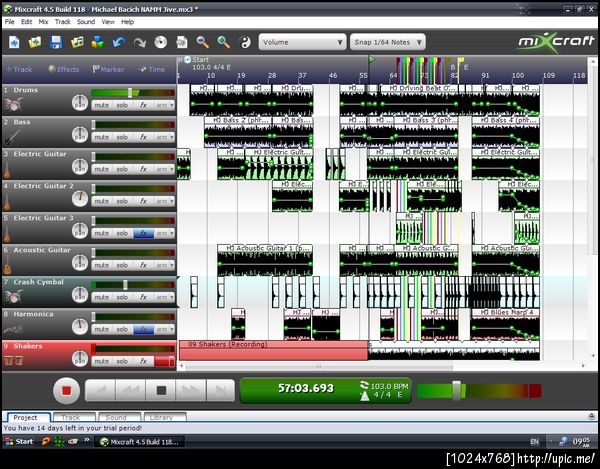Click the yin-yang toolbar icon
600x469 pixels.
click(245, 42)
